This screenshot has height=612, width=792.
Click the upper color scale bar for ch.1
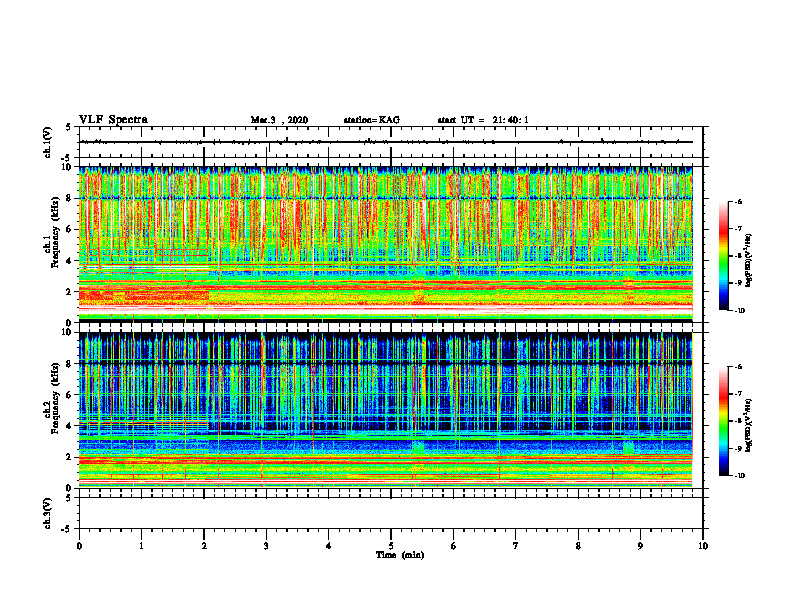click(x=723, y=256)
